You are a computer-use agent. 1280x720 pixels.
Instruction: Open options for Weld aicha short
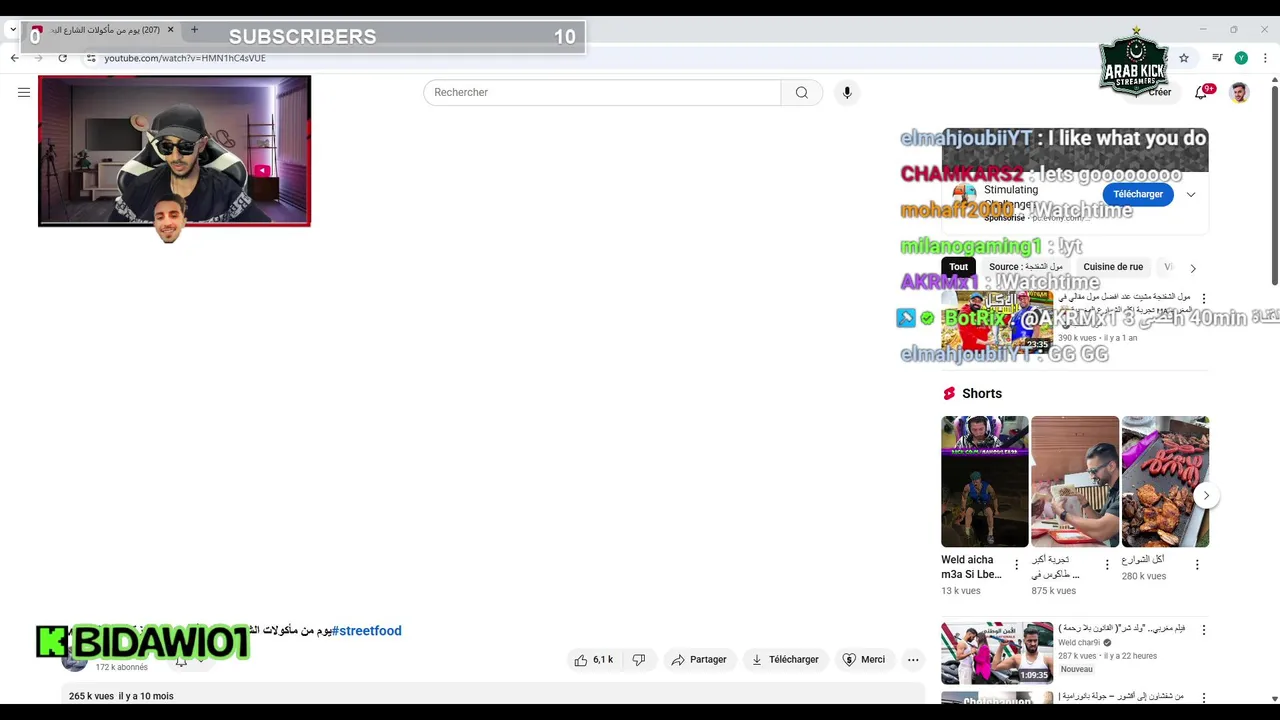coord(1017,565)
